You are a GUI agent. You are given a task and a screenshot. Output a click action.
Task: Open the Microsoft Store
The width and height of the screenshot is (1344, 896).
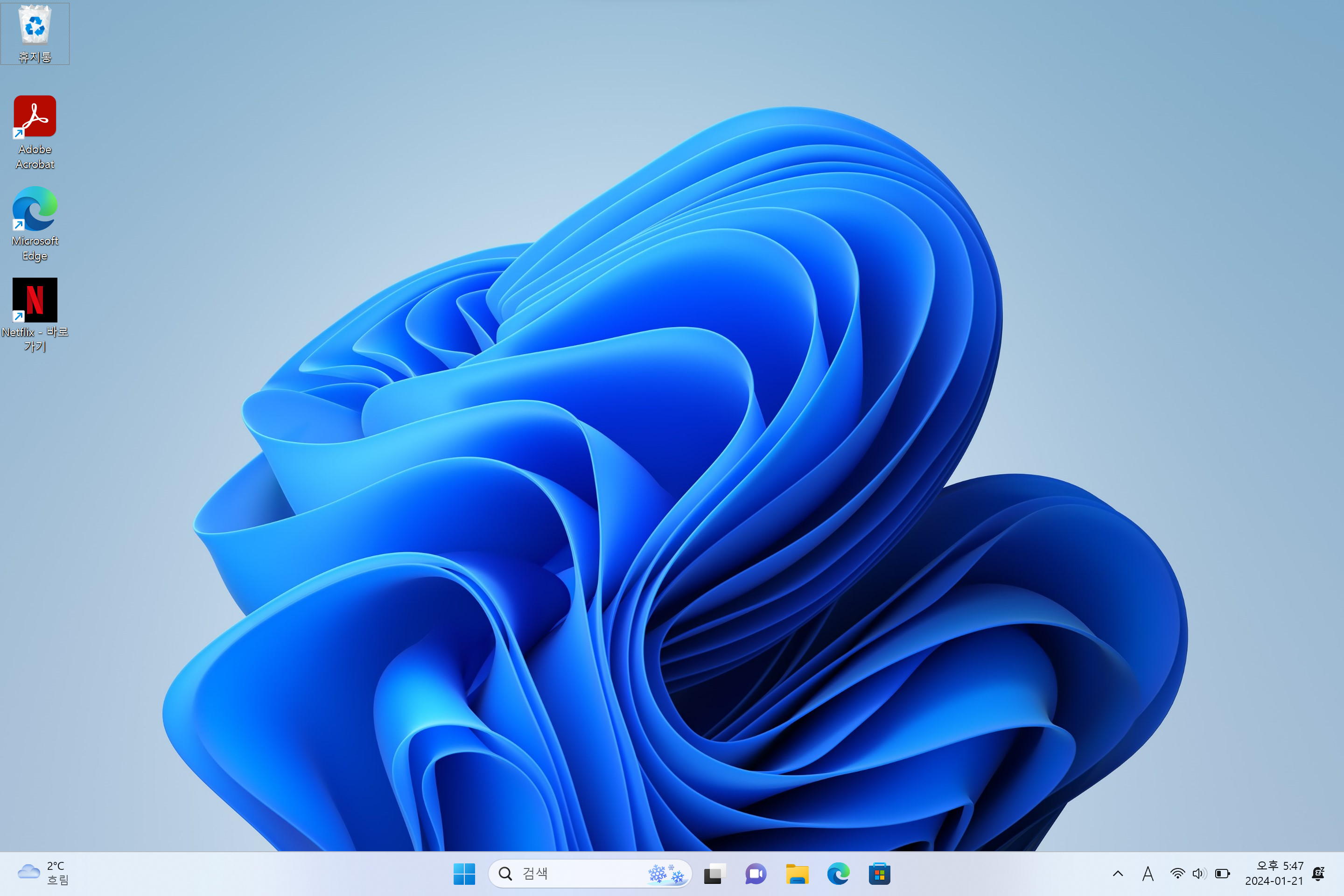[879, 873]
